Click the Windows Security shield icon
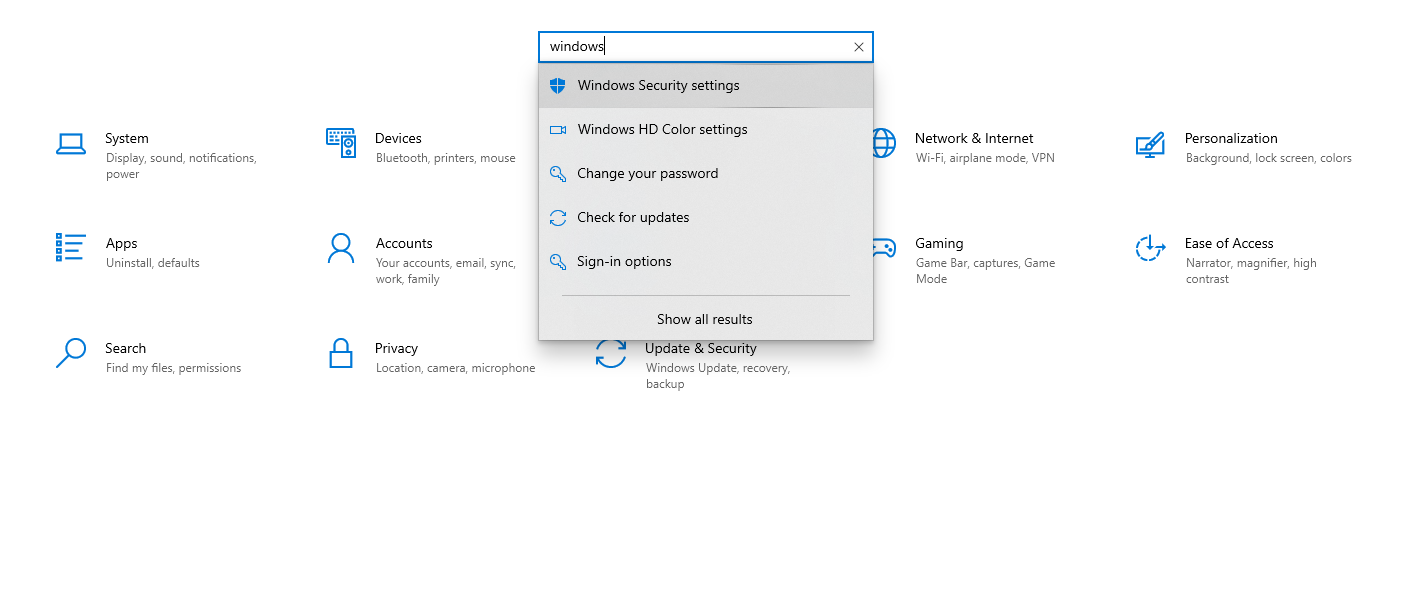The height and width of the screenshot is (598, 1425). point(558,86)
